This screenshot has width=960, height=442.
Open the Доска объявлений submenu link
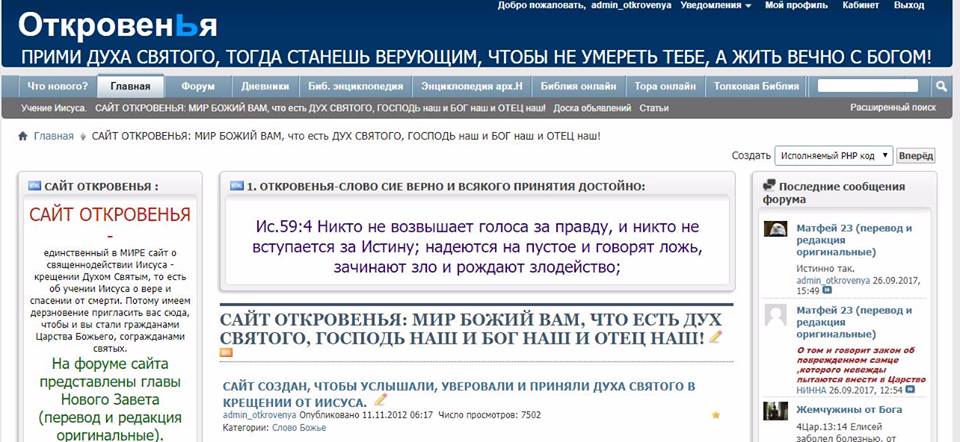[x=590, y=107]
